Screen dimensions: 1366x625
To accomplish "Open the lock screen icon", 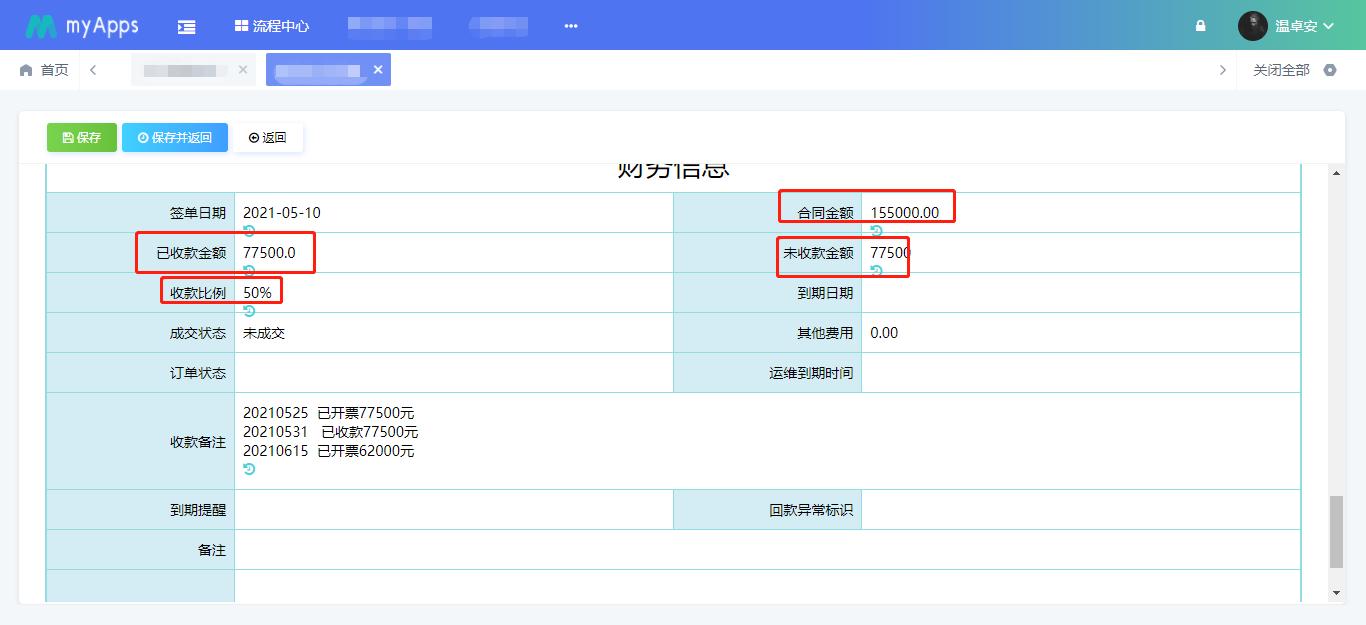I will point(1199,25).
